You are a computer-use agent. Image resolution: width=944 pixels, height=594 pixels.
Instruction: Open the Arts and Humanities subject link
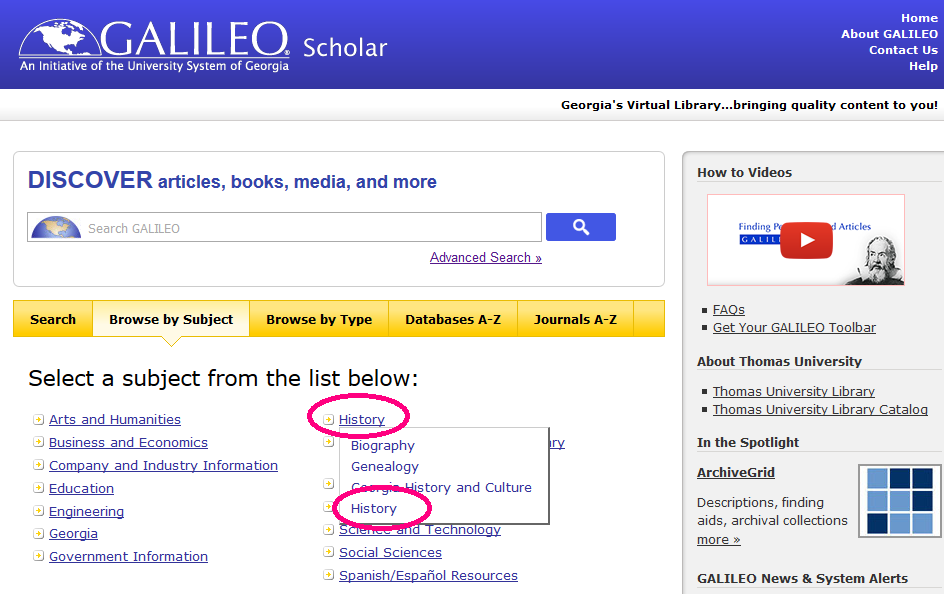(115, 419)
